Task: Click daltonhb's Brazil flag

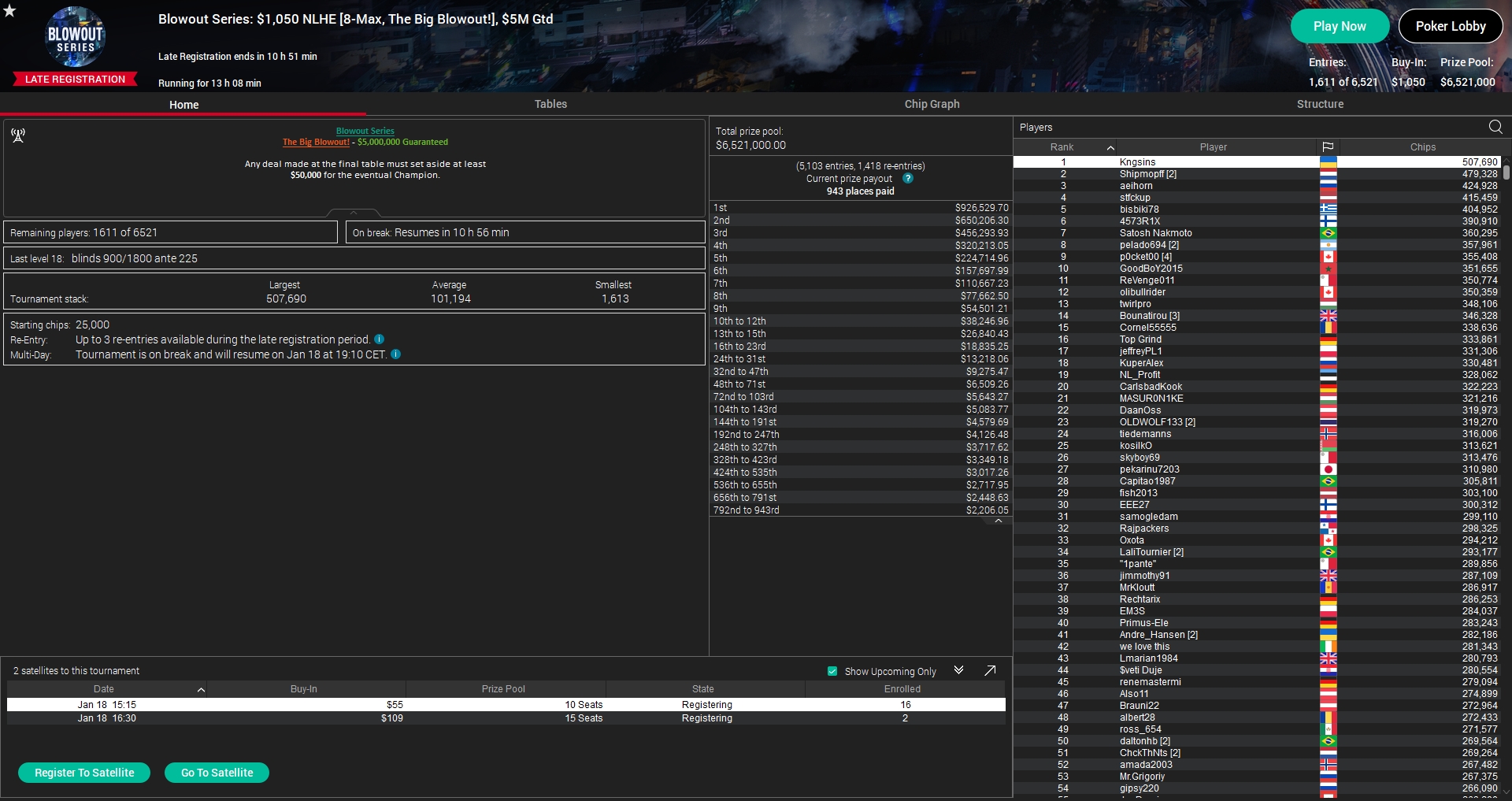Action: [1329, 741]
